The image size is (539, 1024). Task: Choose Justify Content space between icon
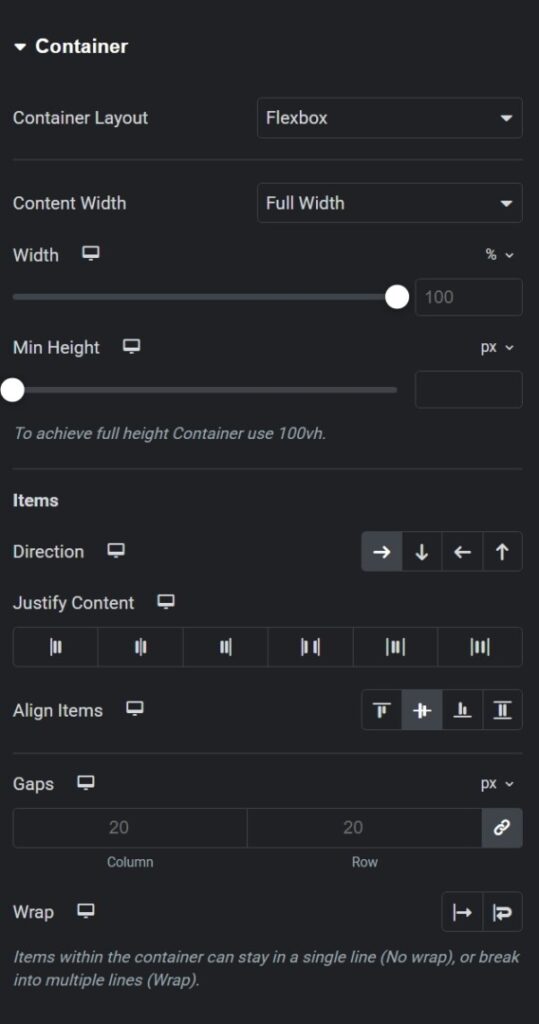pyautogui.click(x=310, y=647)
